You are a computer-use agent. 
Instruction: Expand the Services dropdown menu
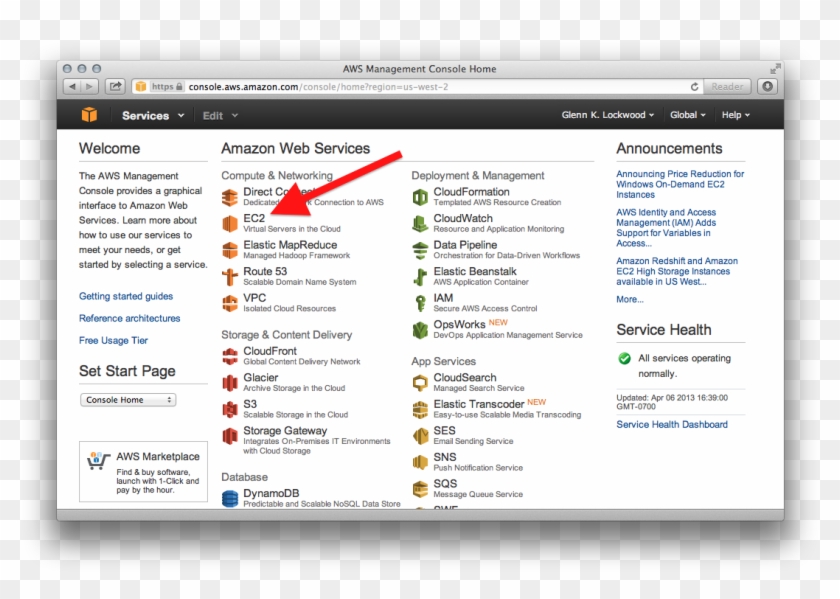pos(152,115)
